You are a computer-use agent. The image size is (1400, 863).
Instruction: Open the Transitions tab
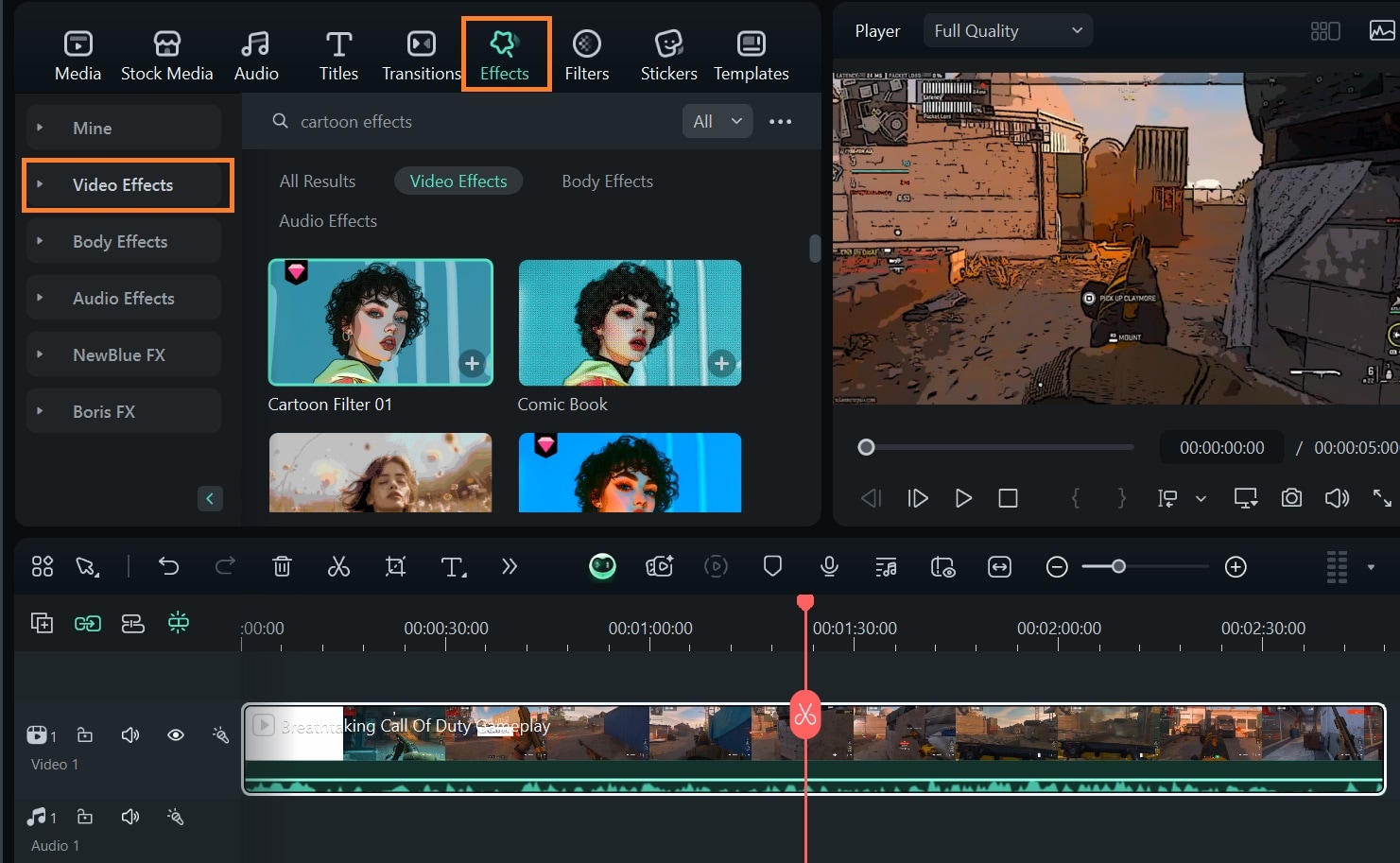click(x=421, y=55)
